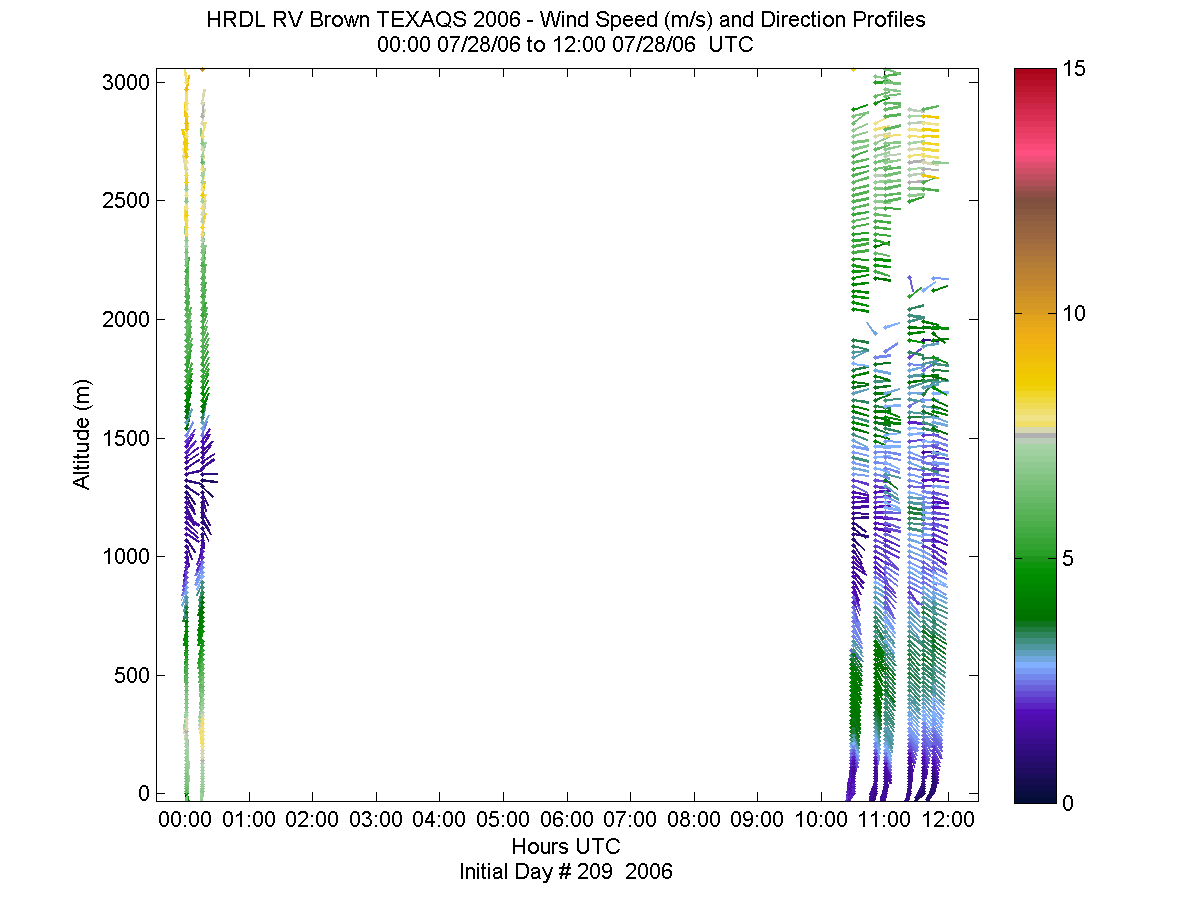The height and width of the screenshot is (900, 1200).
Task: Click the 07:00 time tick label
Action: point(630,820)
